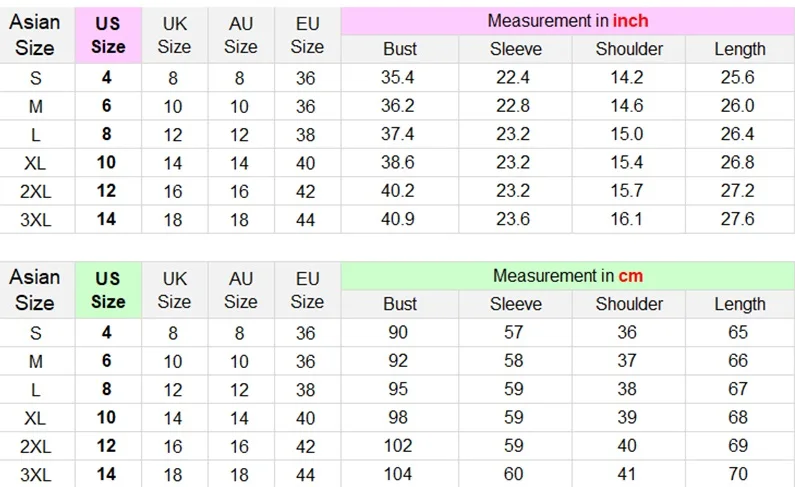Click bust value 102 in cm table
The width and height of the screenshot is (795, 487).
tap(398, 446)
